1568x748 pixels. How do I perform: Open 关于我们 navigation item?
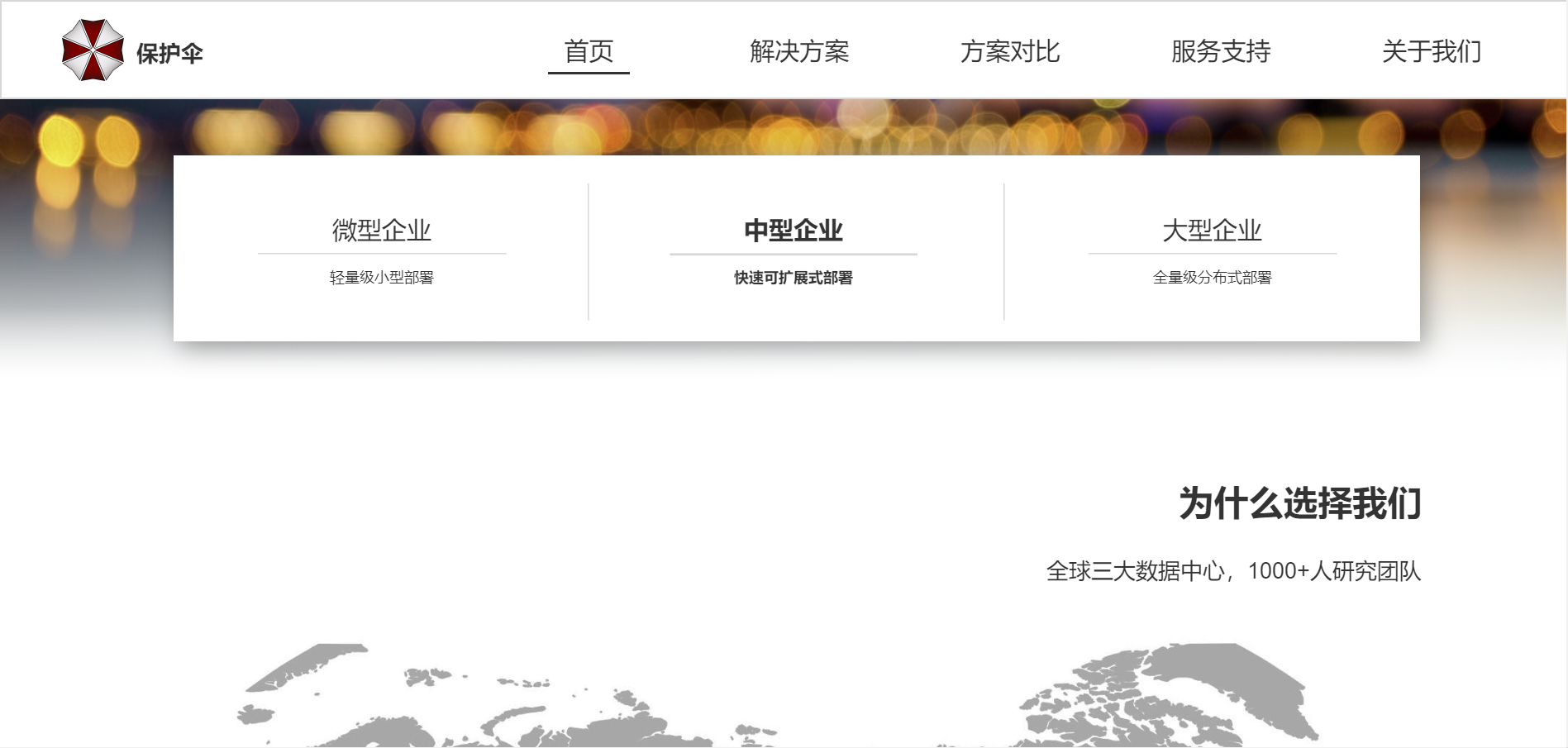coord(1432,51)
